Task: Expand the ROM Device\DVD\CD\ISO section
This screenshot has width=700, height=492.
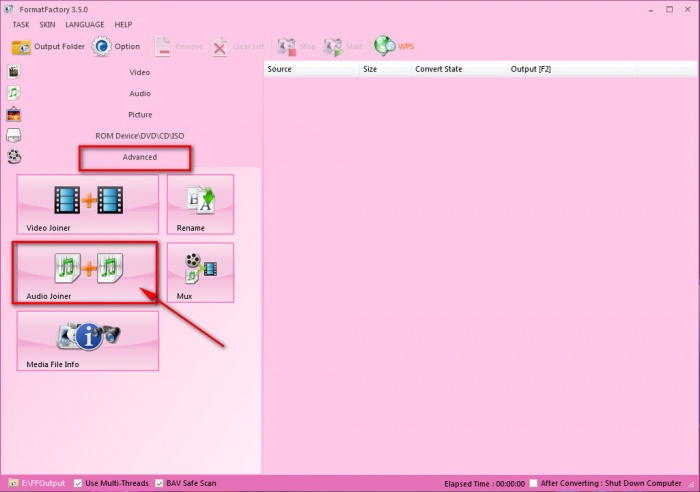Action: click(x=140, y=136)
